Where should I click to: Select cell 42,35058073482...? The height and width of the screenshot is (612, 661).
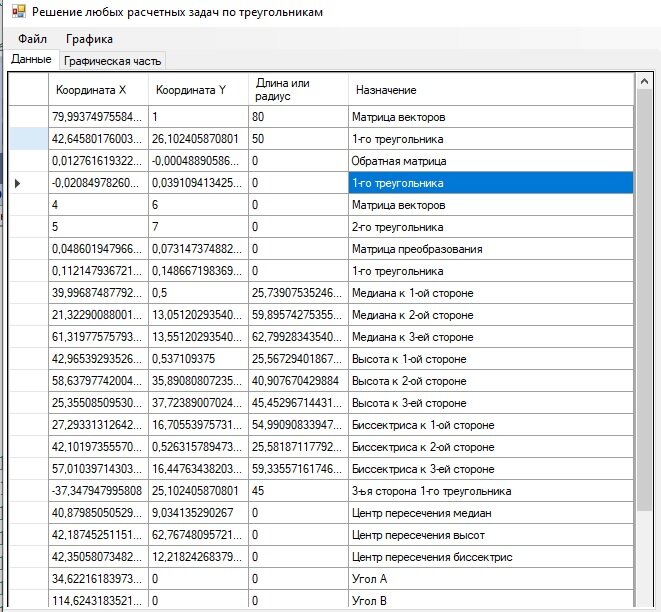pos(99,557)
